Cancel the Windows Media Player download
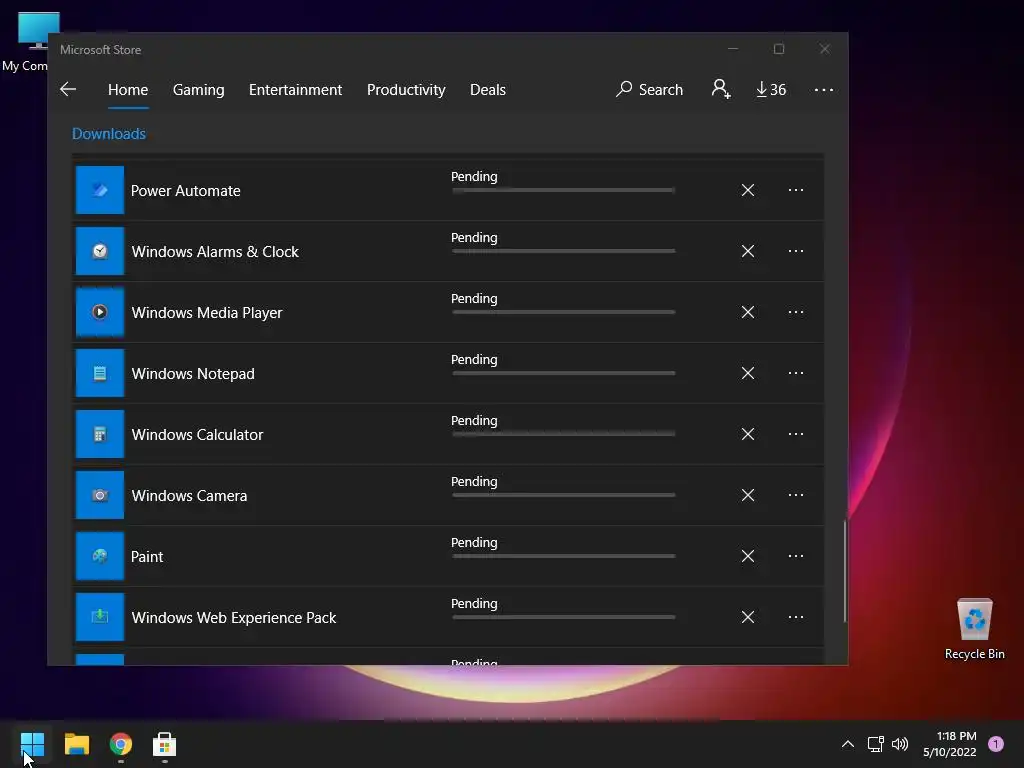The width and height of the screenshot is (1024, 768). pyautogui.click(x=748, y=312)
